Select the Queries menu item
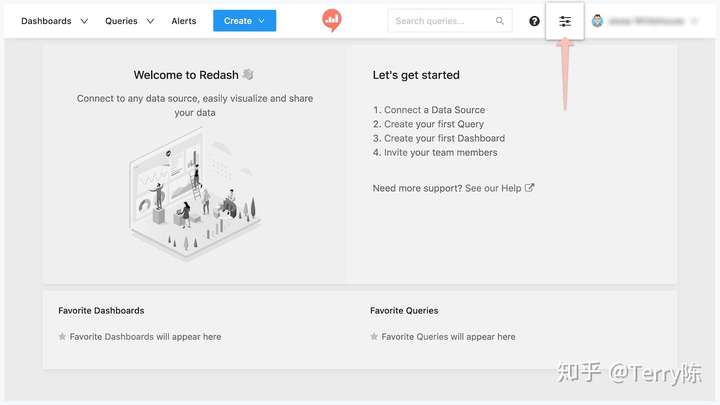 [x=121, y=21]
